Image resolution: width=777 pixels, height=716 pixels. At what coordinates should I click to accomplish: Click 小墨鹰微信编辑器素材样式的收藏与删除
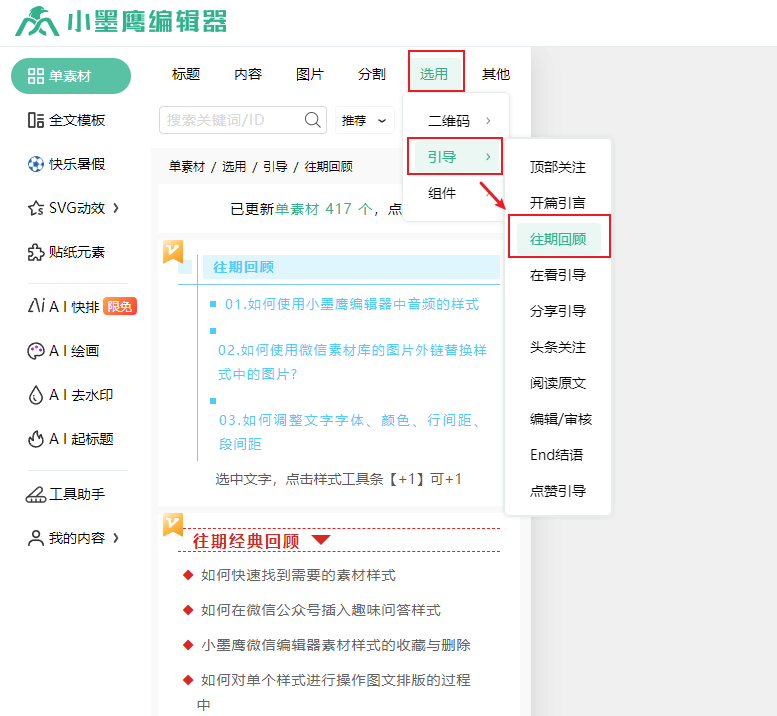(x=336, y=645)
